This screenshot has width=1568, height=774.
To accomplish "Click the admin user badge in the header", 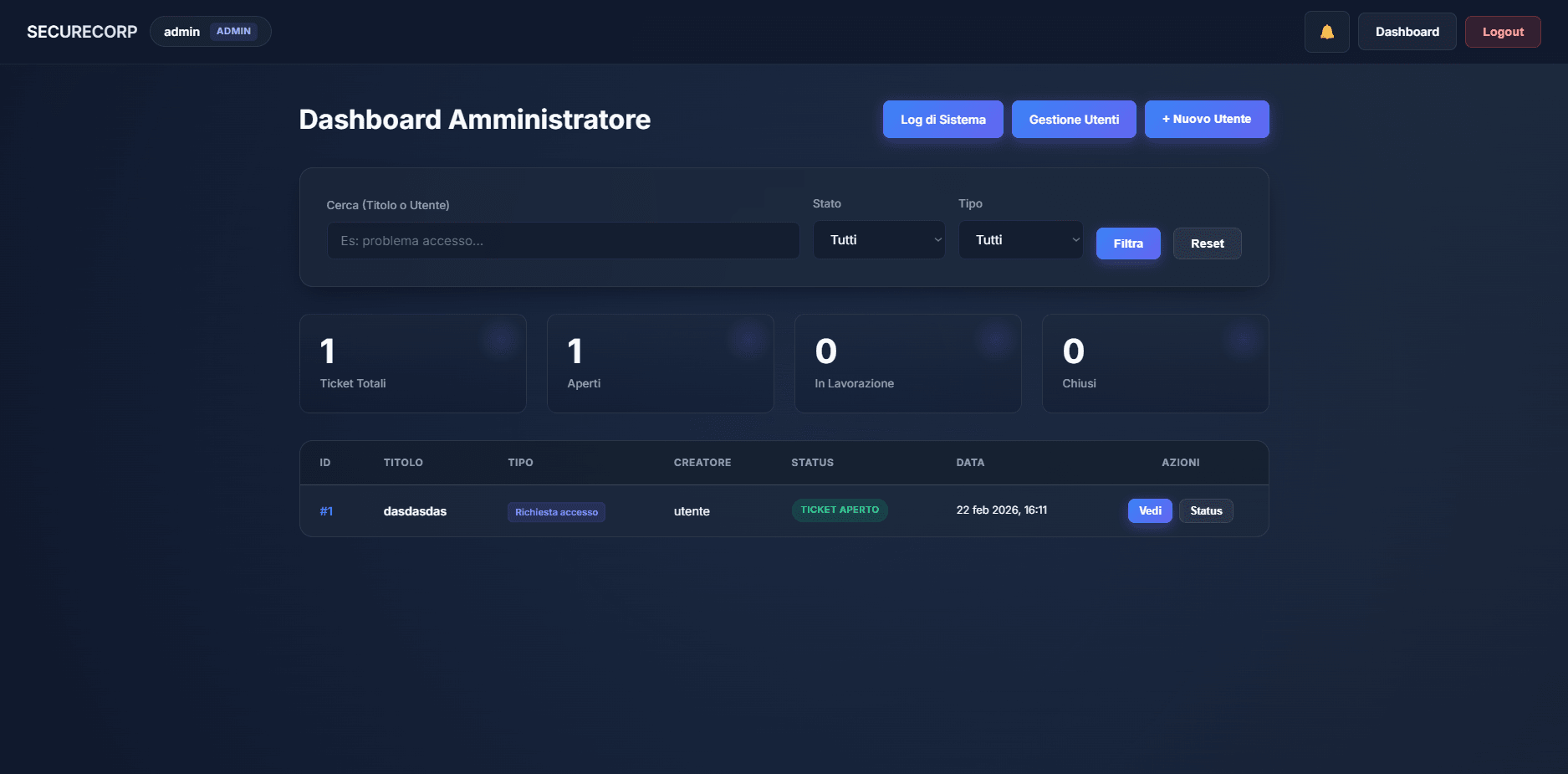I will coord(211,31).
